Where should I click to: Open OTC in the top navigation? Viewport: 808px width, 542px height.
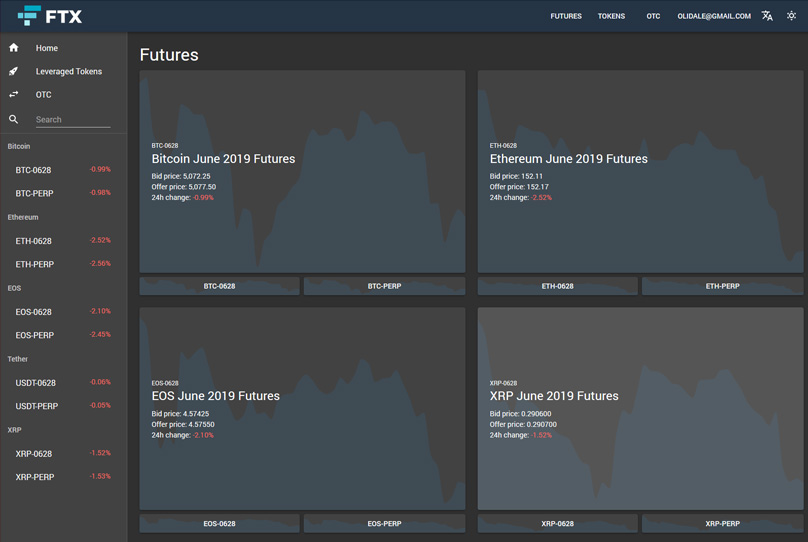click(x=653, y=16)
